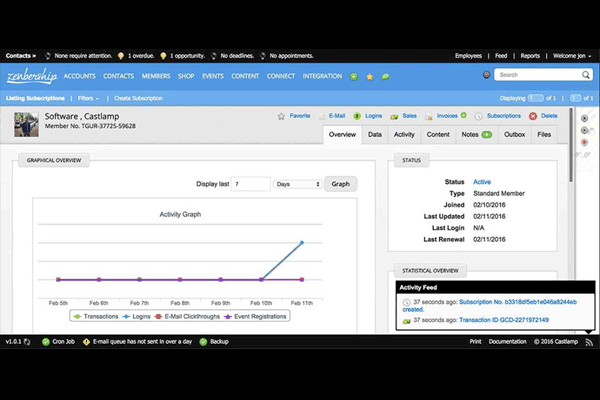Open the Days period dropdown
Image resolution: width=600 pixels, height=400 pixels.
click(299, 184)
